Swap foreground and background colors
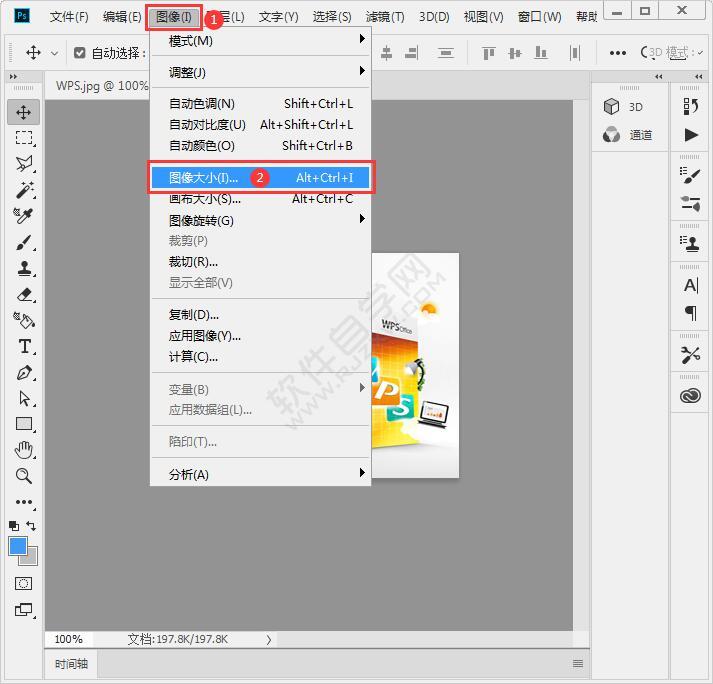 point(32,526)
